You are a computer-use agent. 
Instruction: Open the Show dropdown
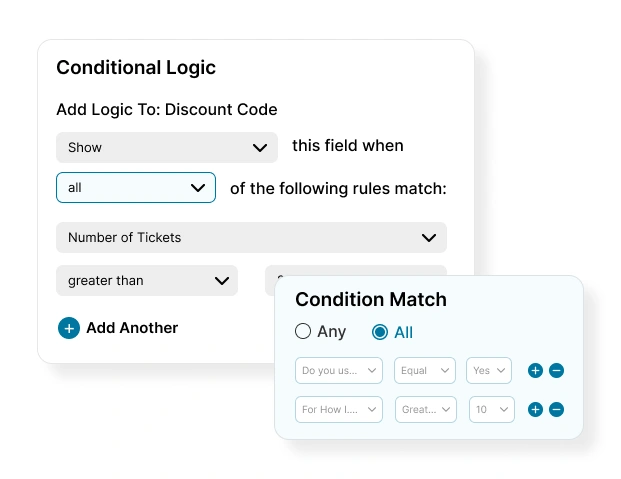tap(167, 147)
